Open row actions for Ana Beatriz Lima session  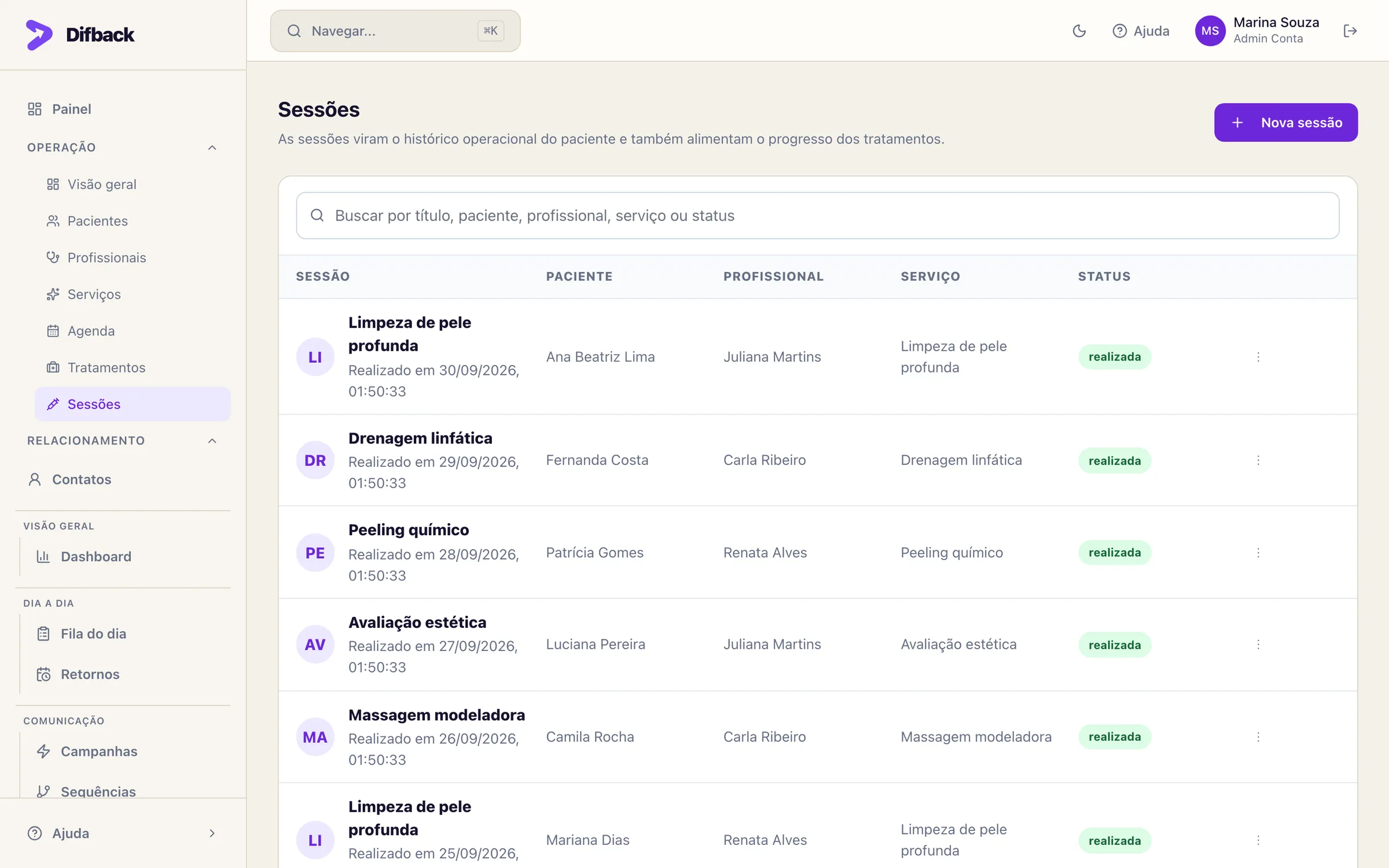coord(1258,357)
